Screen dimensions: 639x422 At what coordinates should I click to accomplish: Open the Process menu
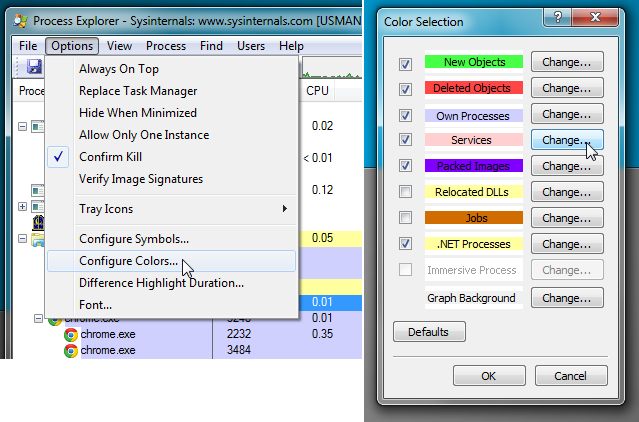point(165,46)
